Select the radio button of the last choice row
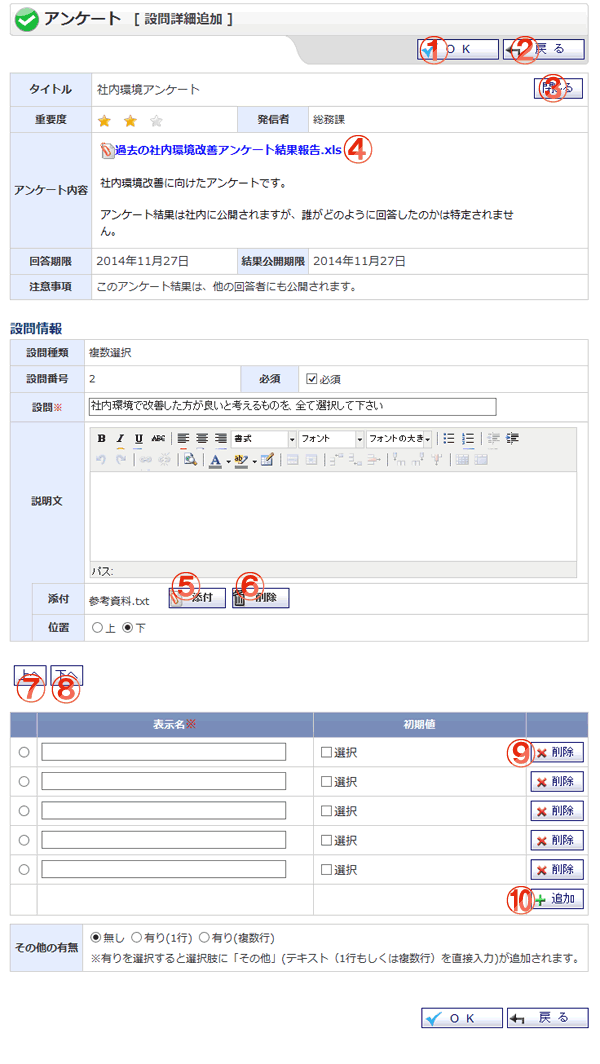The width and height of the screenshot is (600, 1064). [x=24, y=869]
